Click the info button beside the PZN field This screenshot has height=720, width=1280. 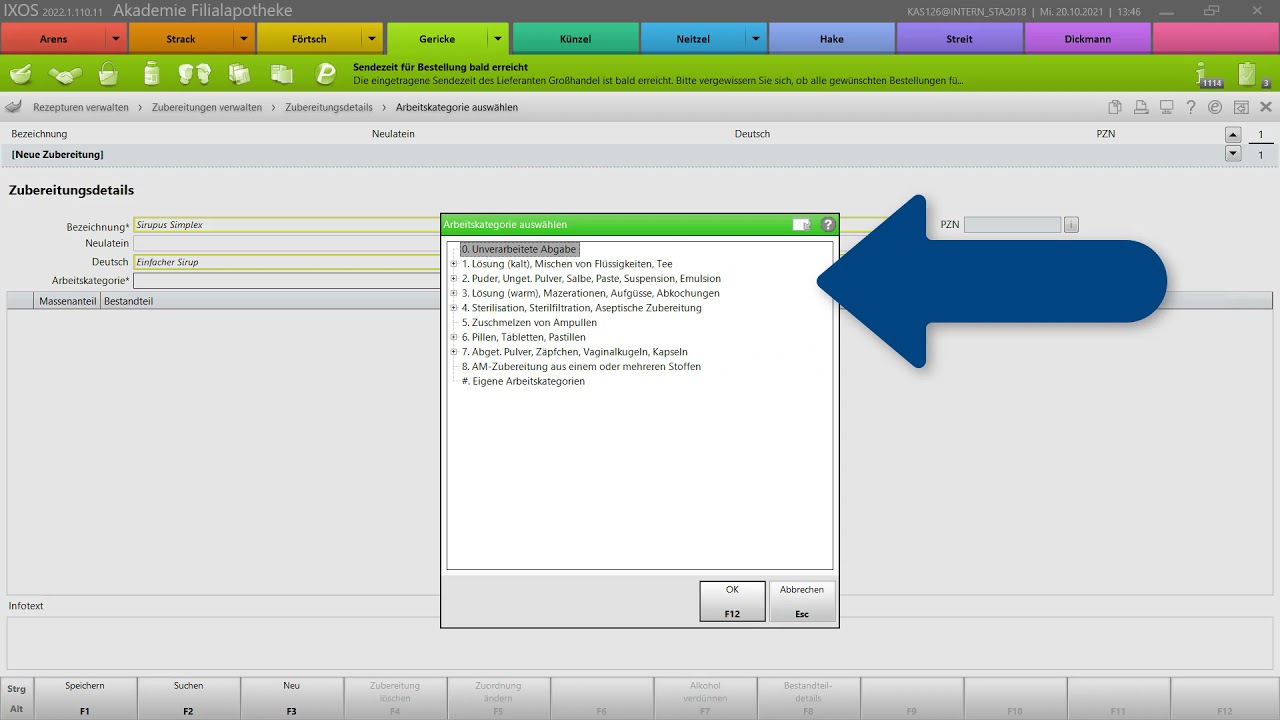[1071, 225]
